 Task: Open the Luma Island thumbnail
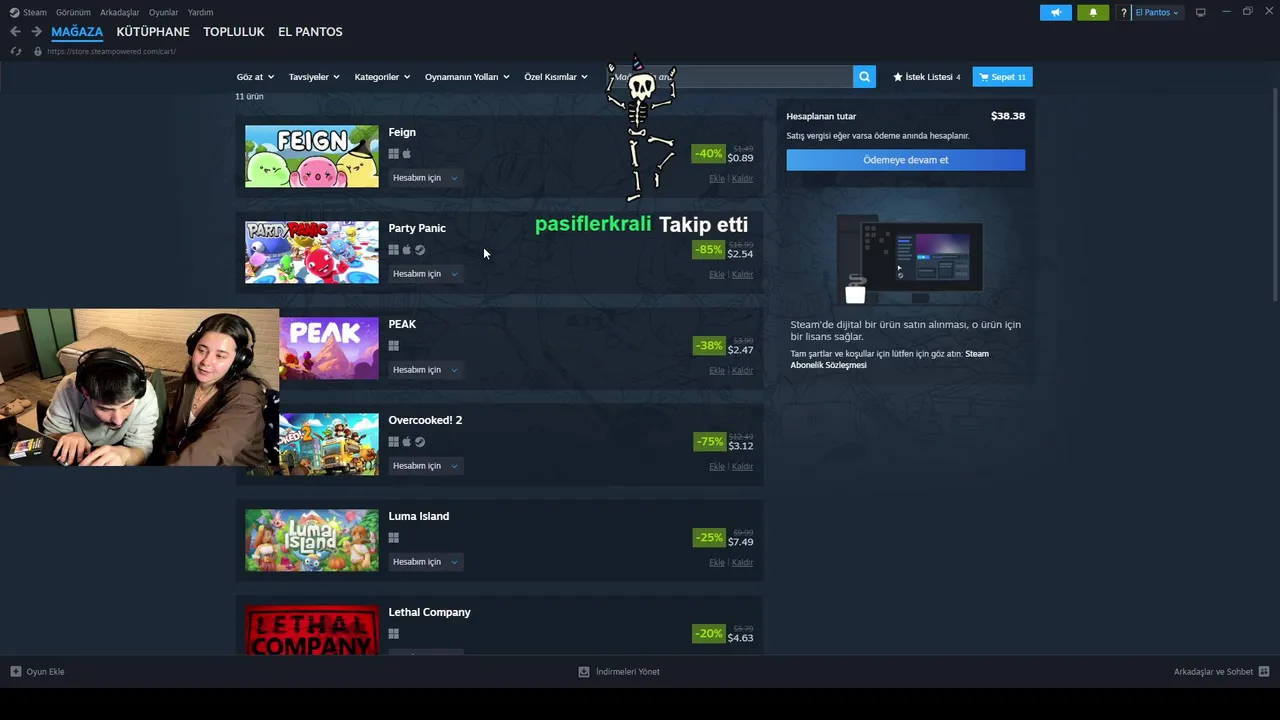tap(312, 540)
